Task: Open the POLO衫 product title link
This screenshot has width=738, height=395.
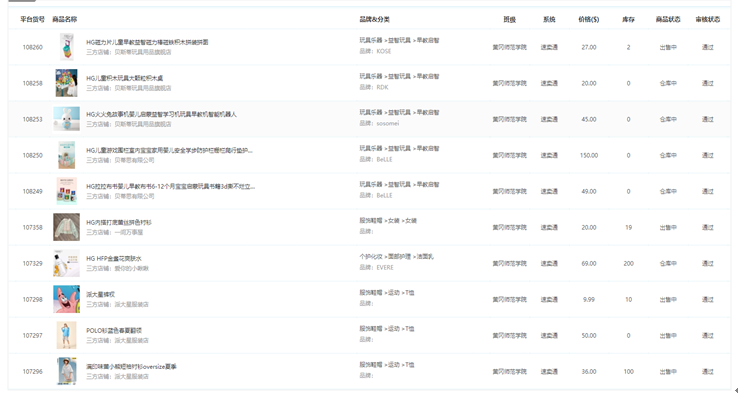Action: click(x=114, y=331)
